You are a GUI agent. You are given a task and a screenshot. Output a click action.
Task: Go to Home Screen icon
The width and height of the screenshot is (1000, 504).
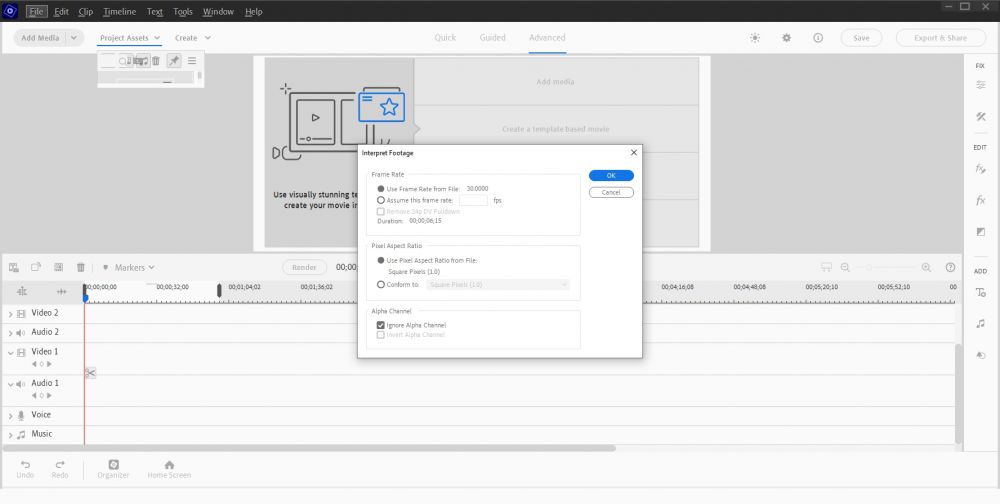point(169,465)
